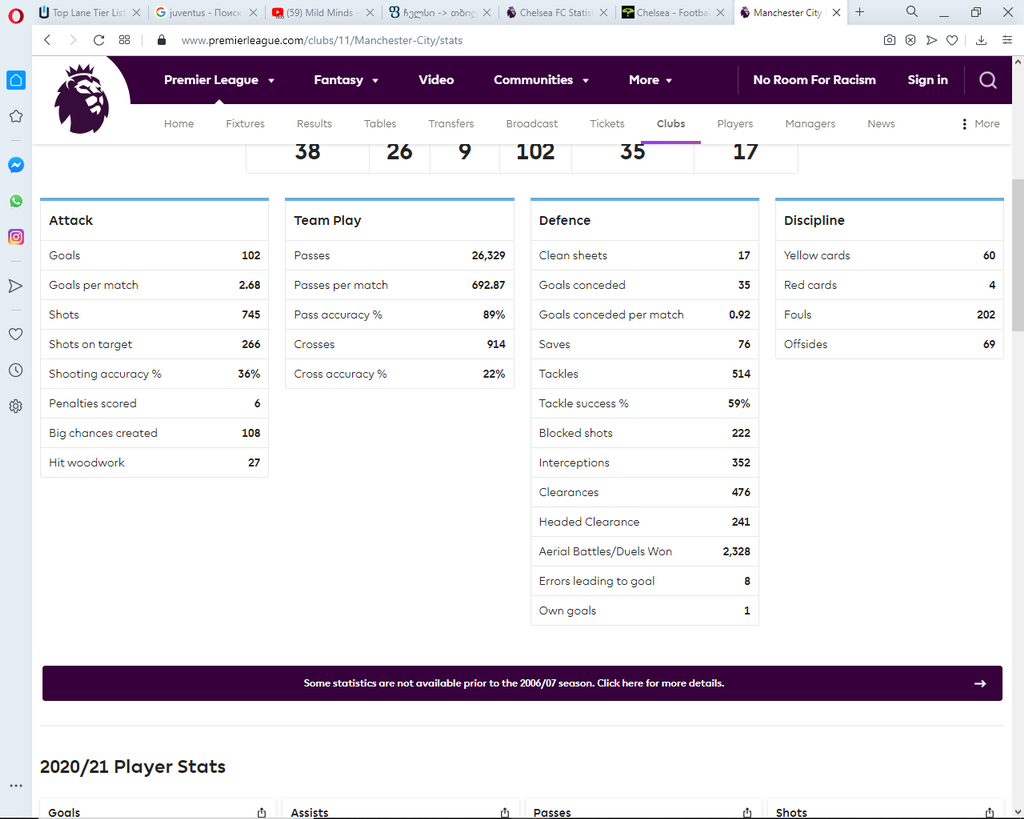Viewport: 1024px width, 819px height.
Task: Open sidebar settings gear icon
Action: [16, 406]
